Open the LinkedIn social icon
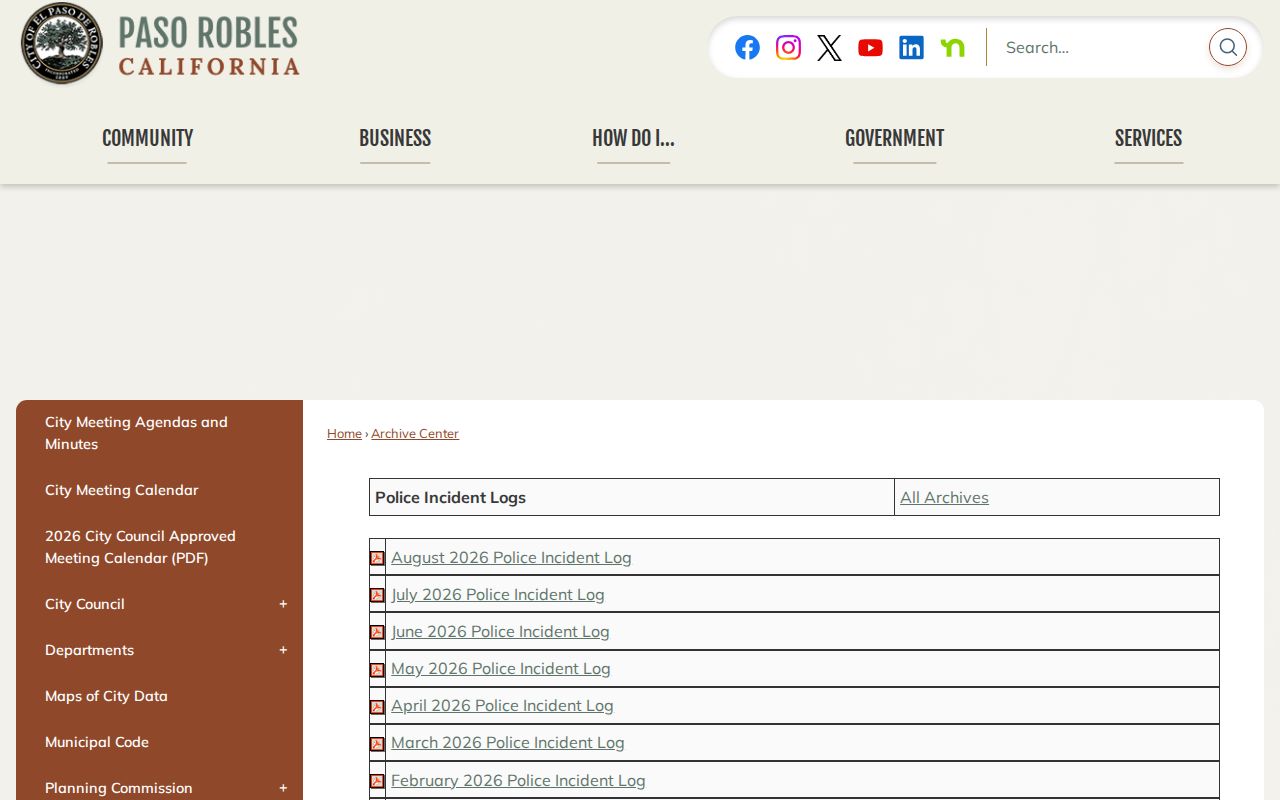Image resolution: width=1280 pixels, height=800 pixels. click(x=911, y=47)
